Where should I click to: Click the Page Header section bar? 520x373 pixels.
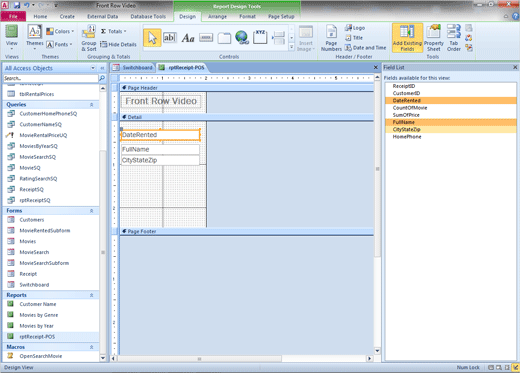coord(247,88)
